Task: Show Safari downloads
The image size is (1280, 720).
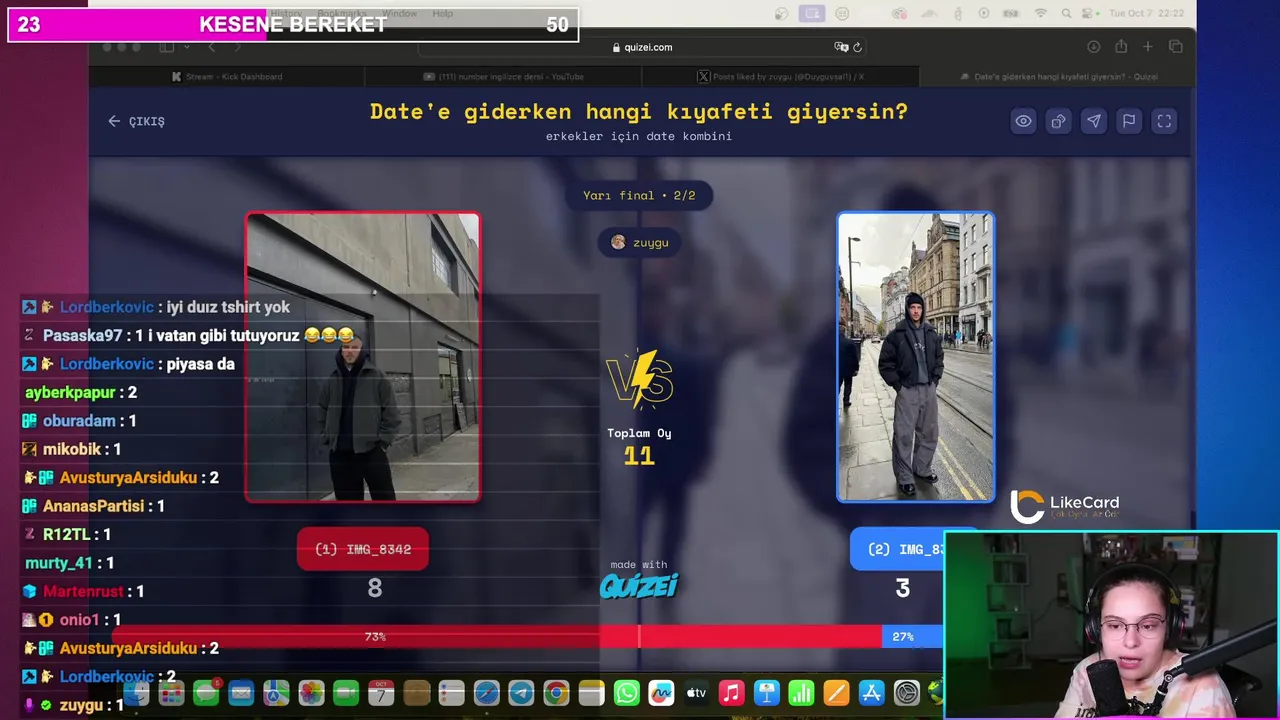Action: (1094, 47)
